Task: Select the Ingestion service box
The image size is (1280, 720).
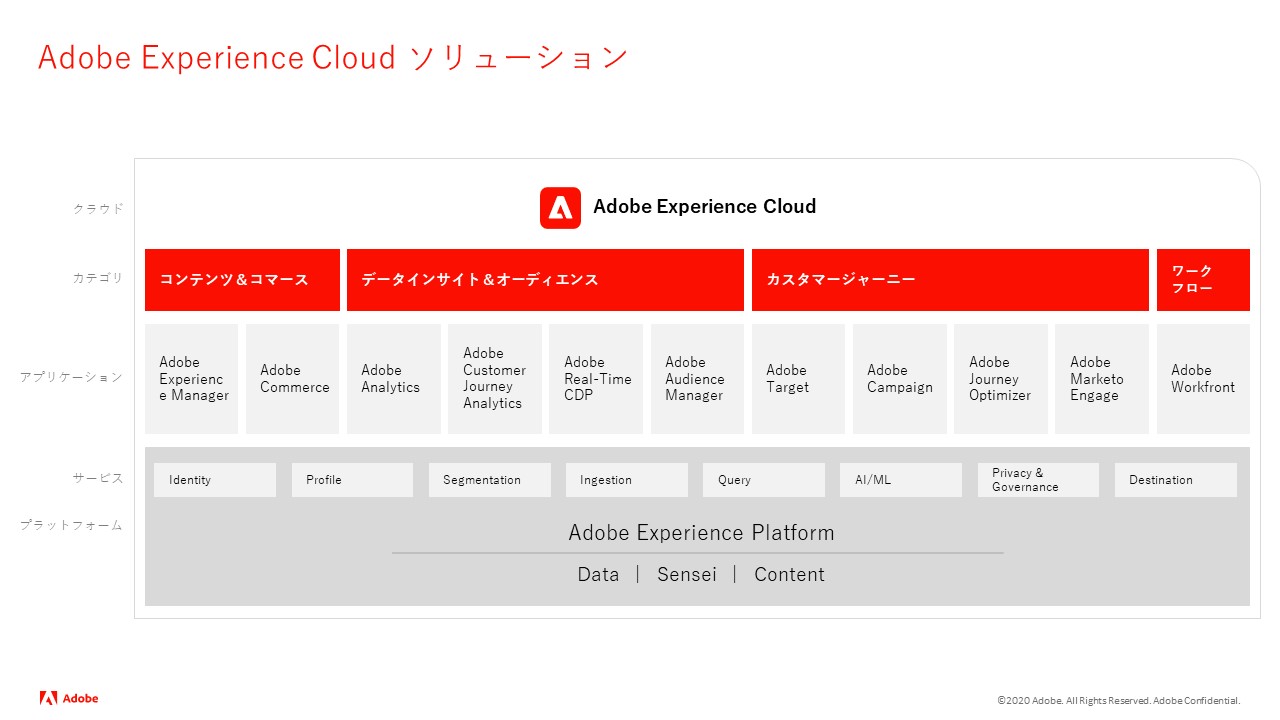Action: (627, 480)
